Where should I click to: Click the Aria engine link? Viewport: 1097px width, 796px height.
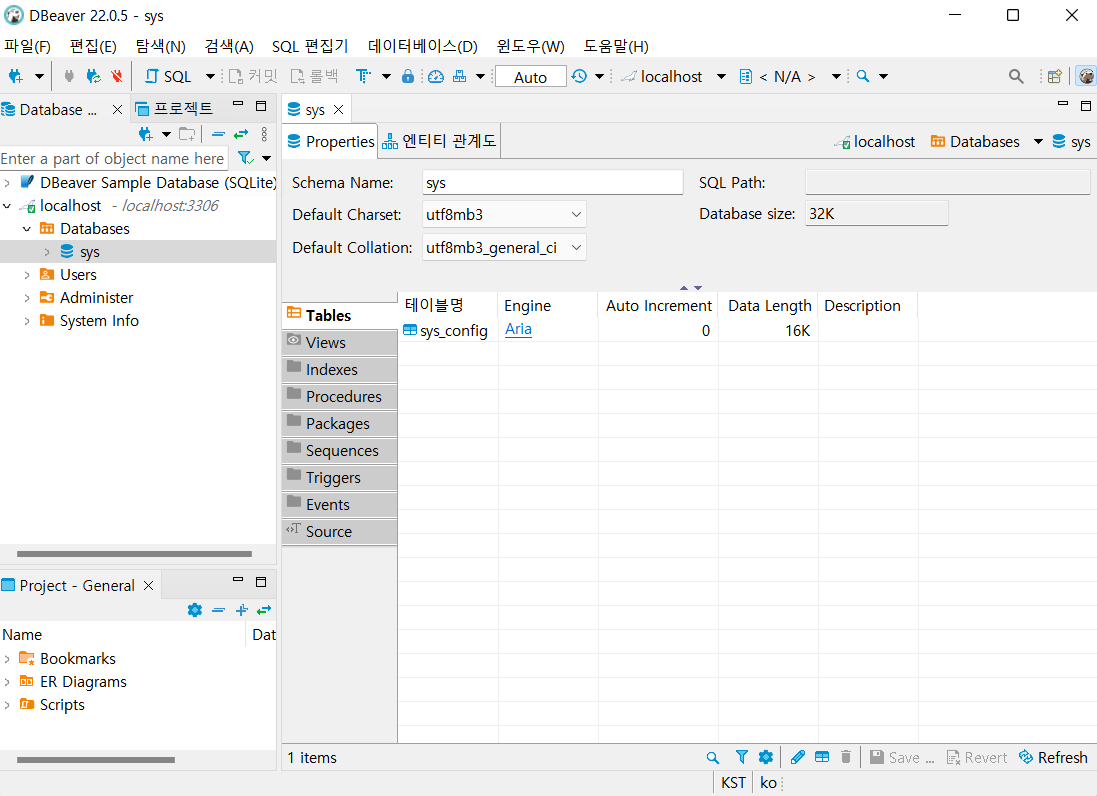[518, 329]
